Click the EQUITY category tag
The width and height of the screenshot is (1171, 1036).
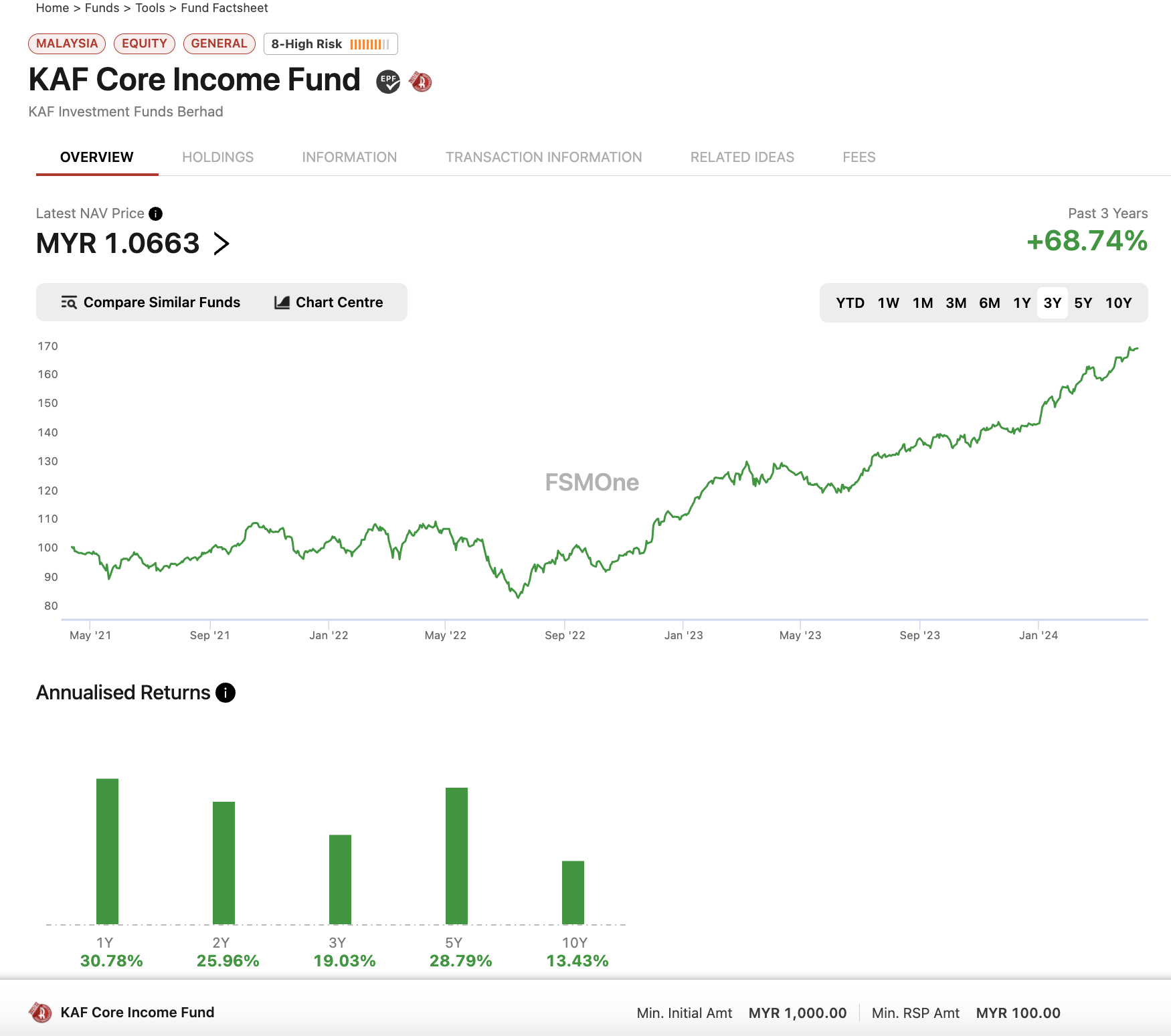(145, 44)
